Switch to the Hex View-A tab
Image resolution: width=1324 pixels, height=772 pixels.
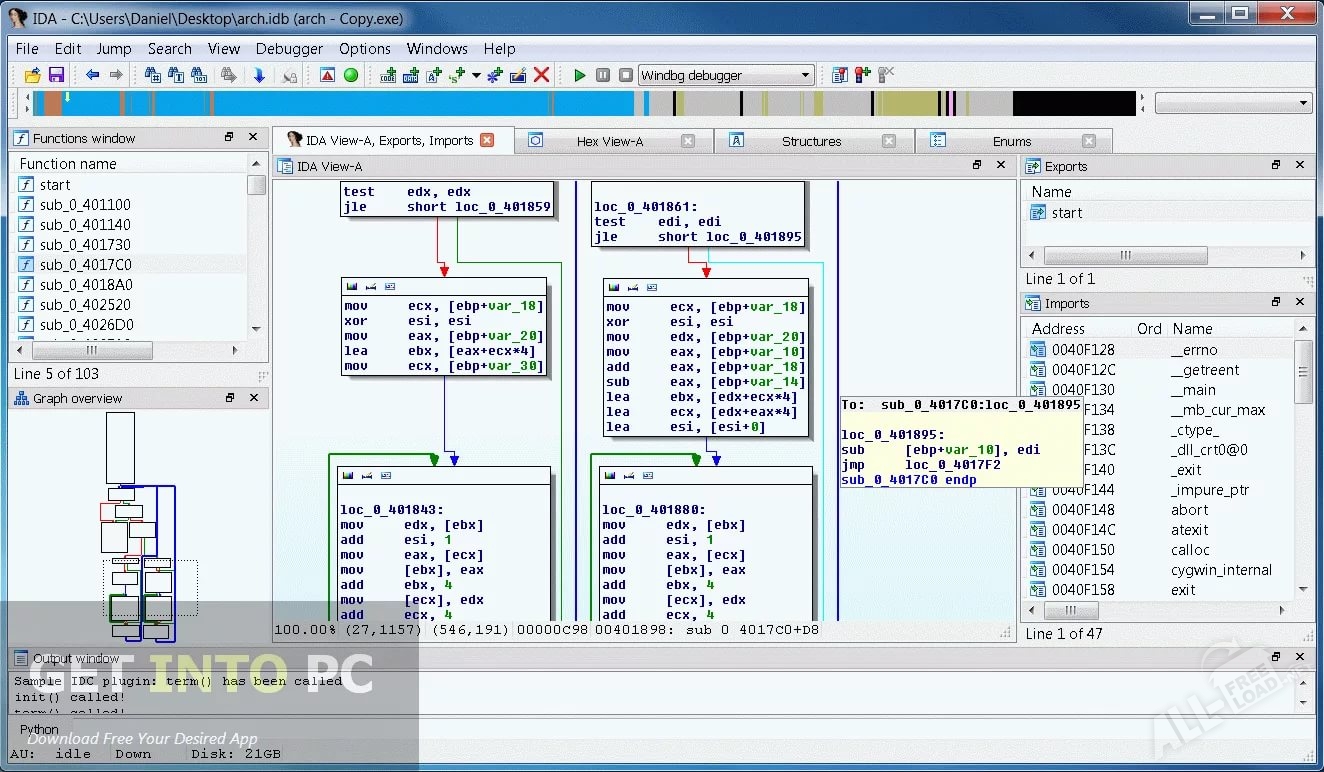609,141
